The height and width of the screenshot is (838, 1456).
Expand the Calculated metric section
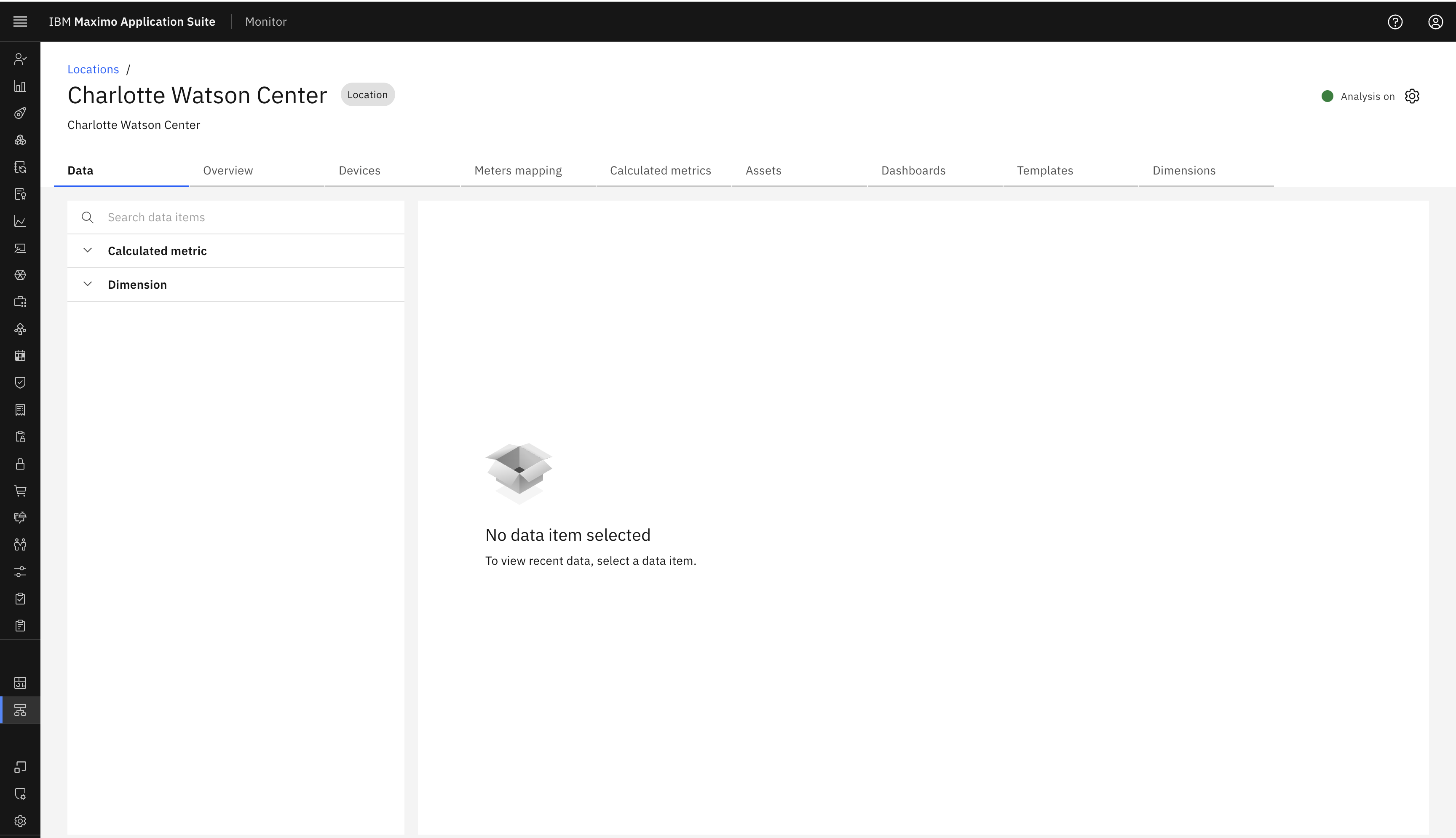(236, 251)
